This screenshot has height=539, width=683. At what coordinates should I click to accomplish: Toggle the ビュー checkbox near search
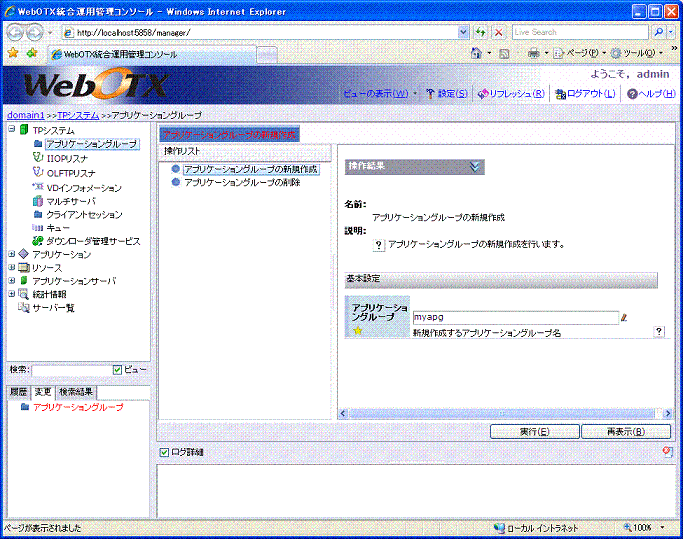(x=118, y=370)
